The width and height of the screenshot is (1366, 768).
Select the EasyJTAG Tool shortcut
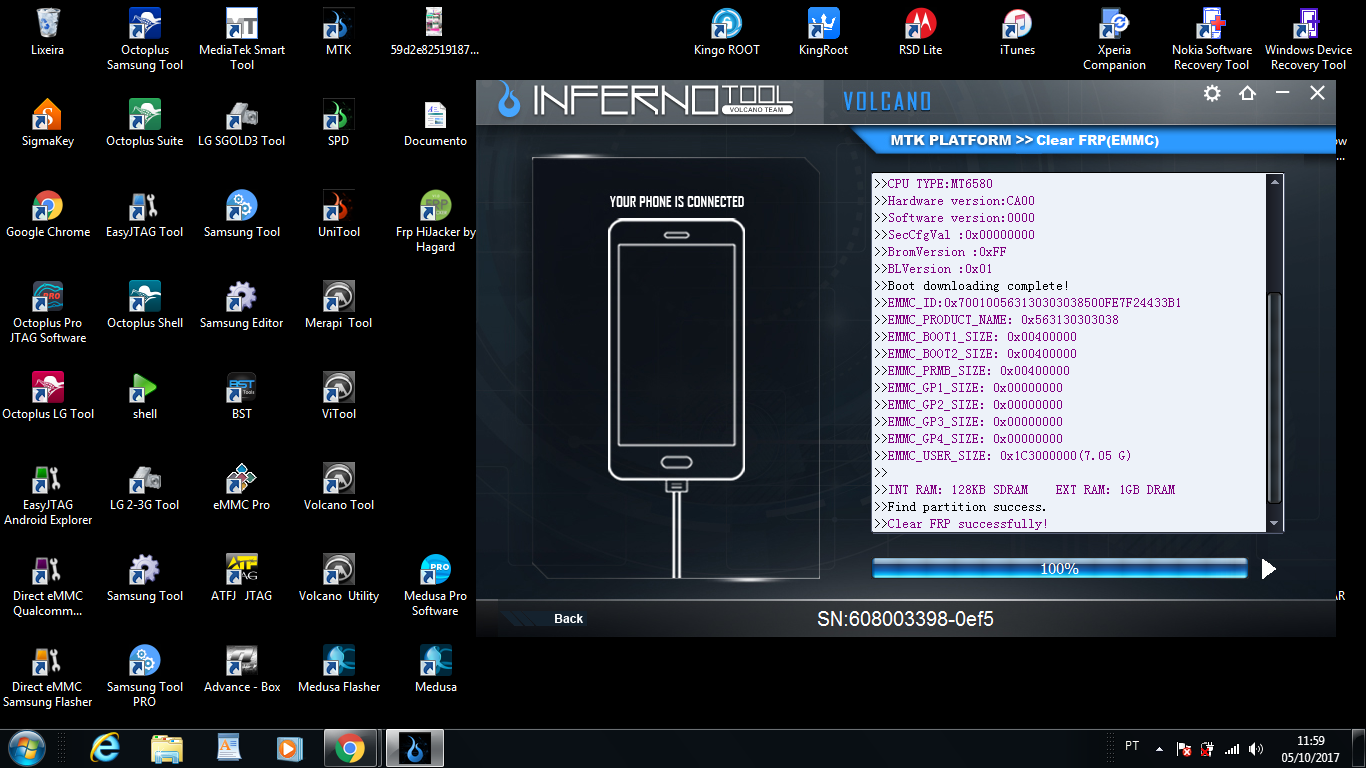click(145, 214)
